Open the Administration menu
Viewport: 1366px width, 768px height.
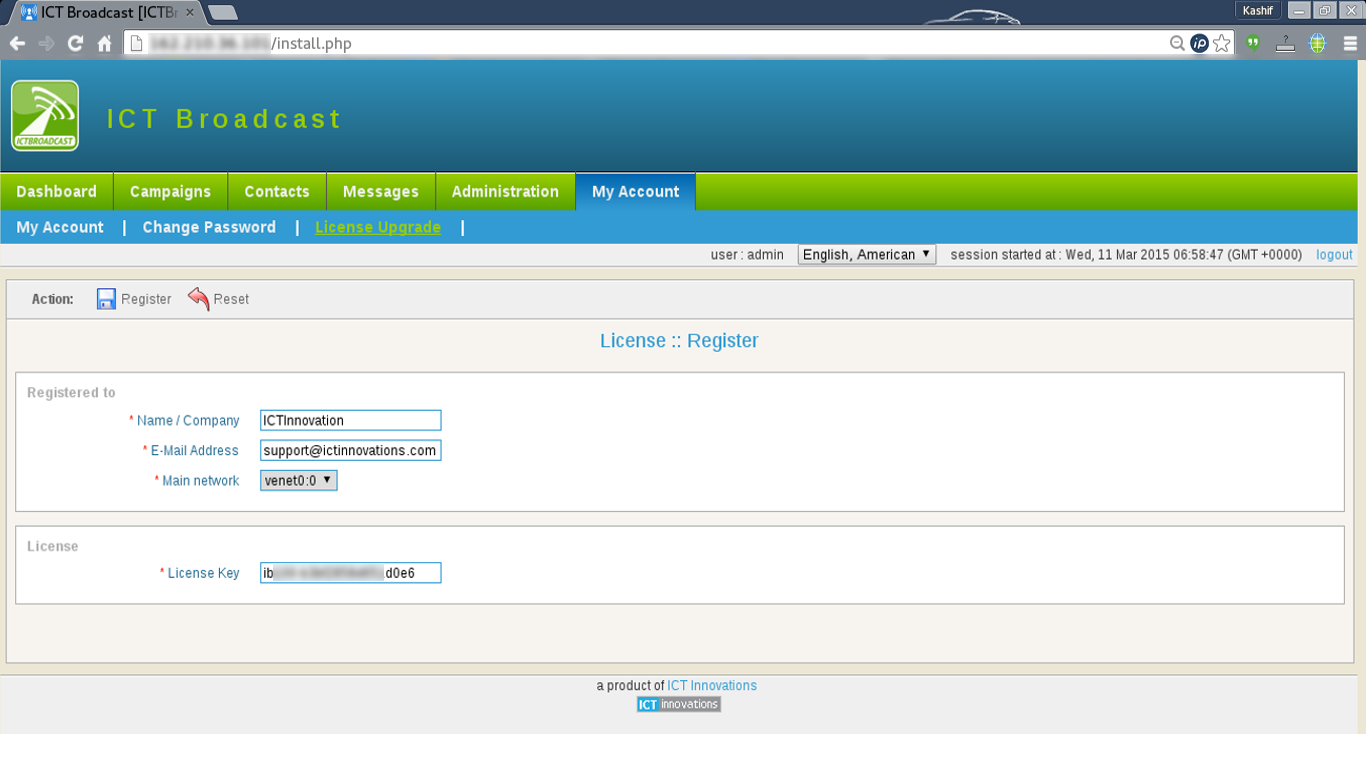click(505, 191)
